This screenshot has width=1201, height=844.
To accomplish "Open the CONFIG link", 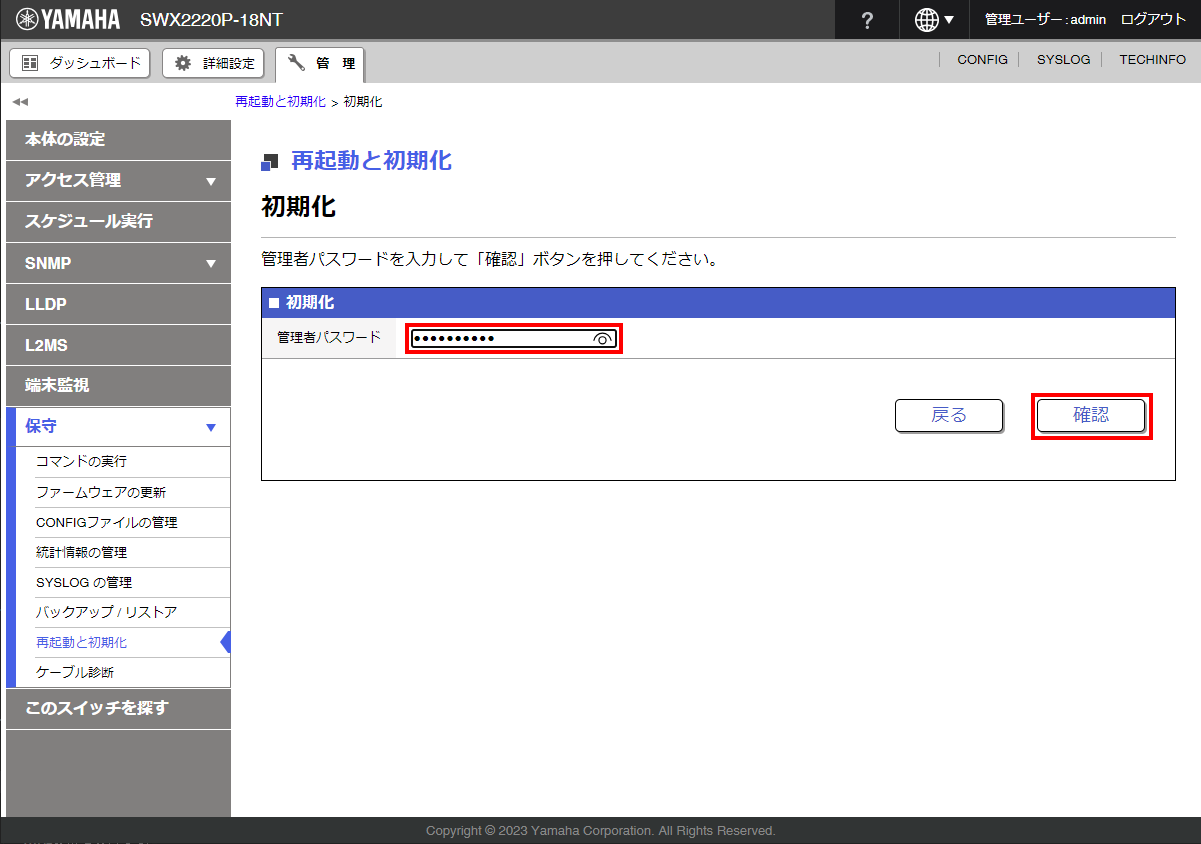I will pos(982,60).
